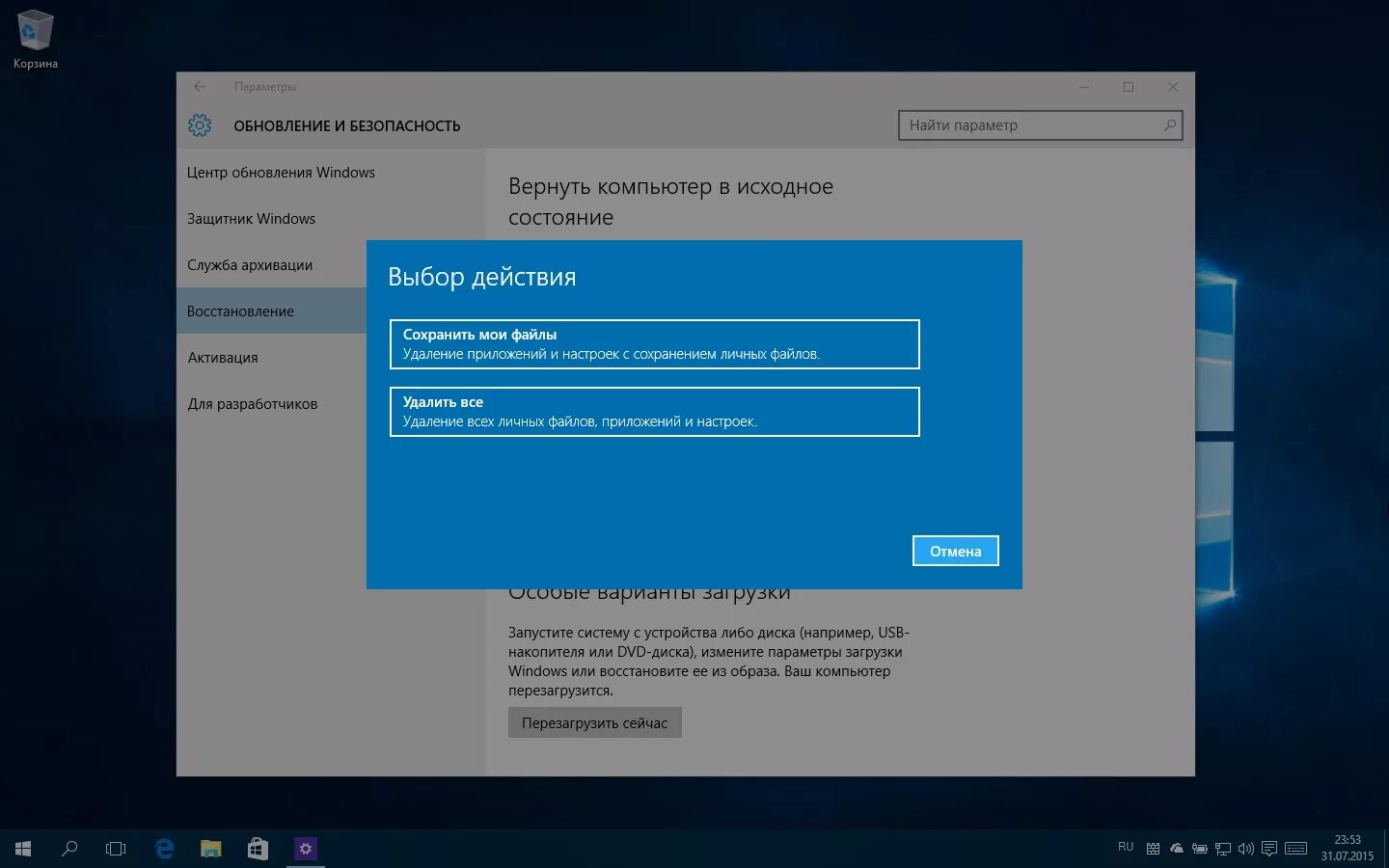Choose the "Удалить все" option

click(x=654, y=412)
